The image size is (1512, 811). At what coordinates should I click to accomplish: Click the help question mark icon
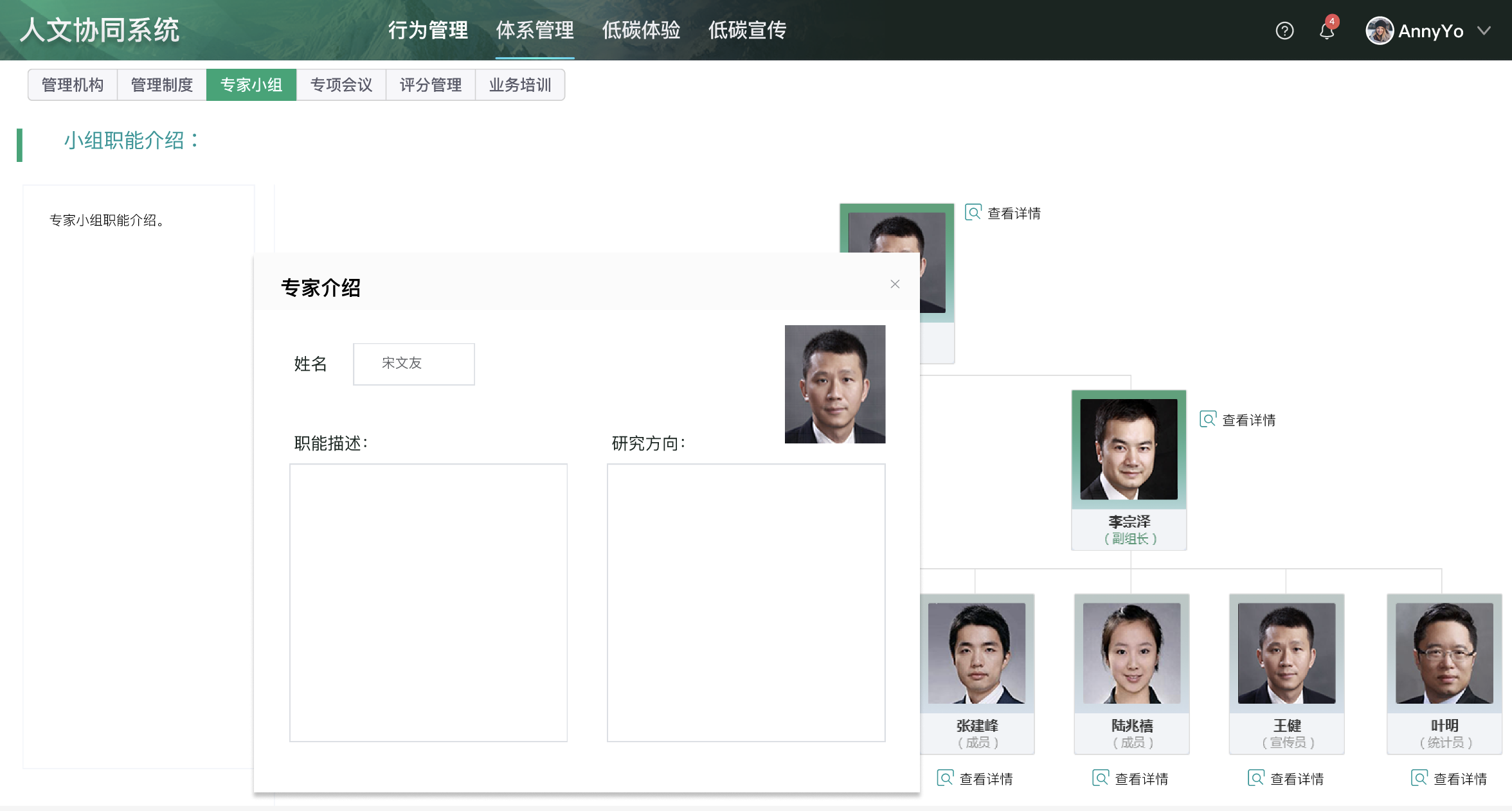1284,31
